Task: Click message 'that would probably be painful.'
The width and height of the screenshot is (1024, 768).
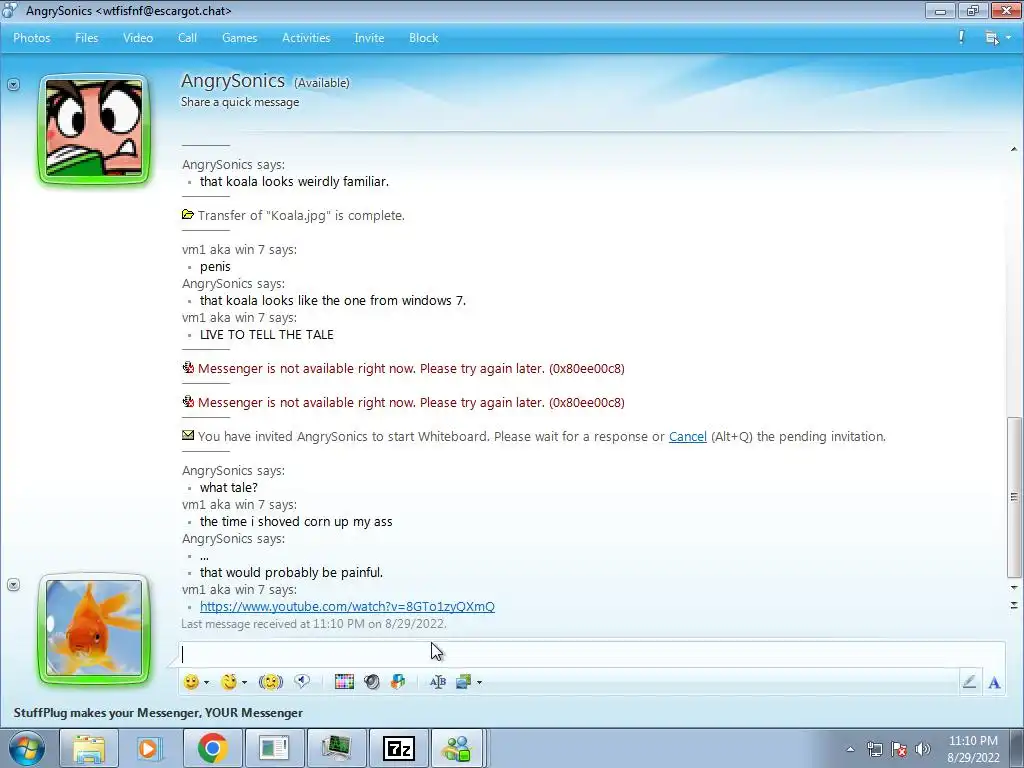Action: point(291,572)
